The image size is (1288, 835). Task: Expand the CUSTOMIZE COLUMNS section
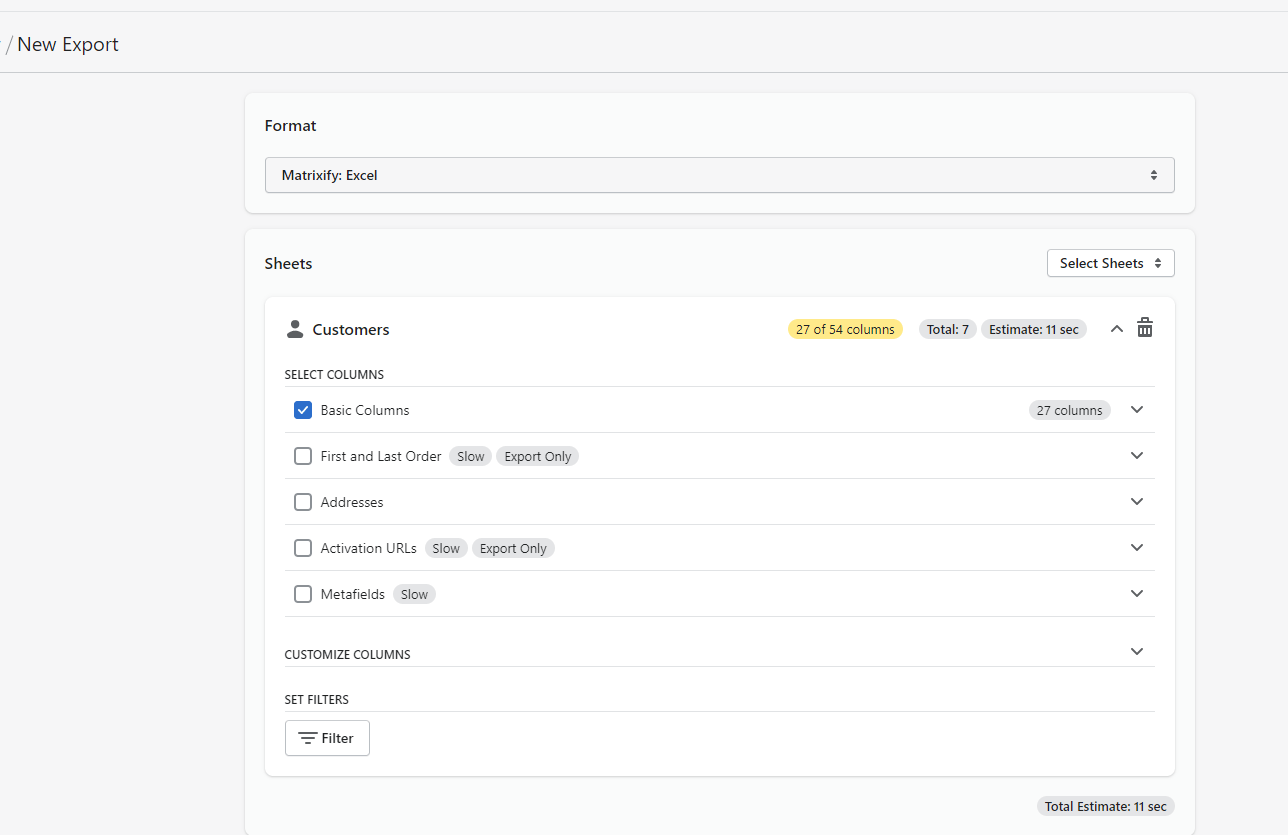pos(1137,651)
